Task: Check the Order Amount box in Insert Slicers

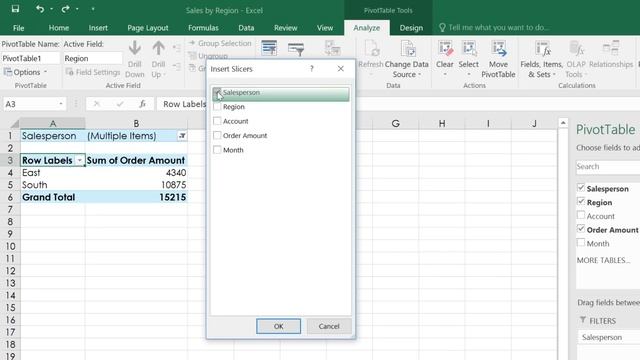Action: point(217,135)
